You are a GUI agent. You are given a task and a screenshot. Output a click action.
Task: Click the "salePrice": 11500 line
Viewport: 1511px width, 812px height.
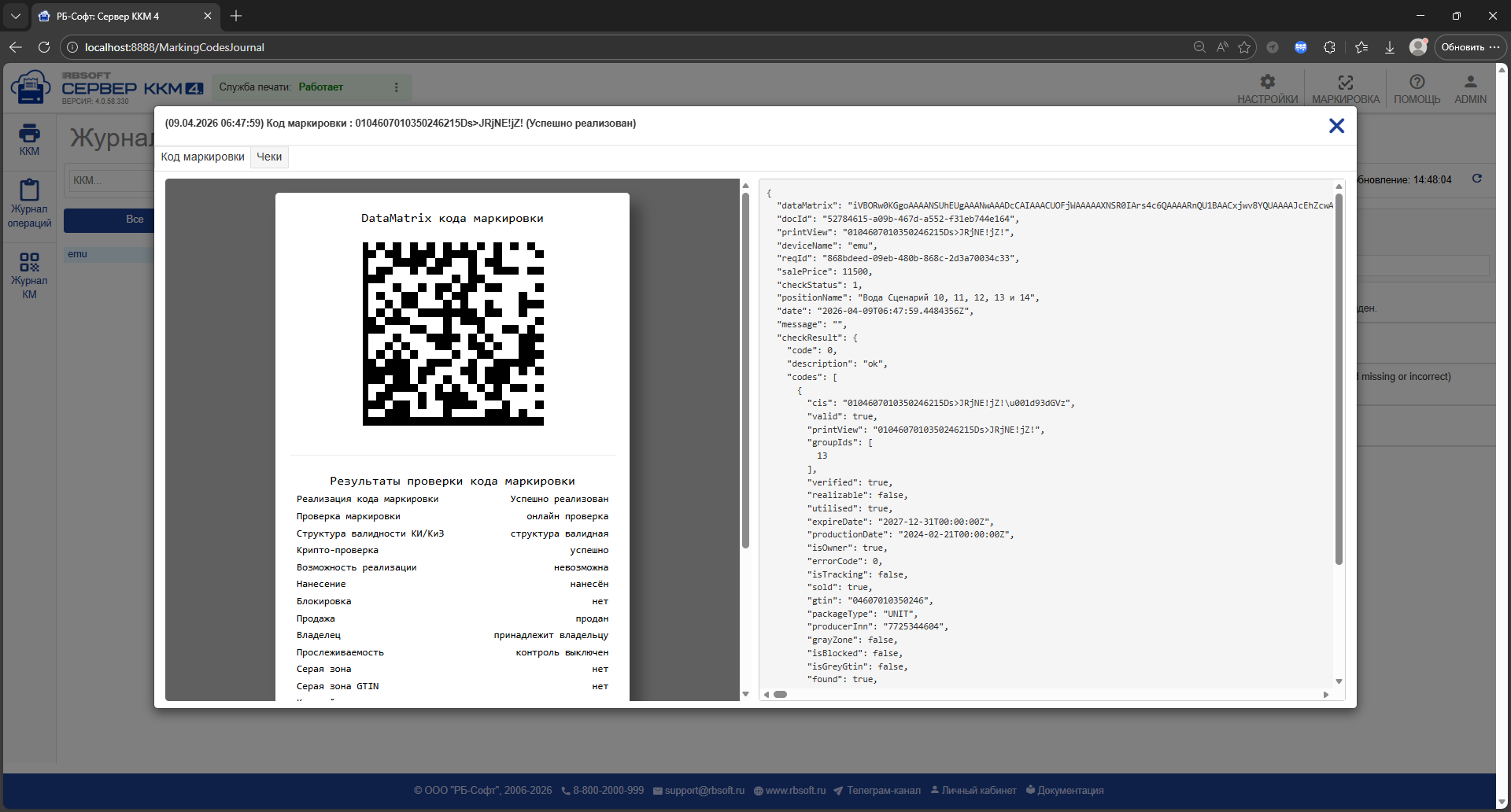[x=825, y=271]
